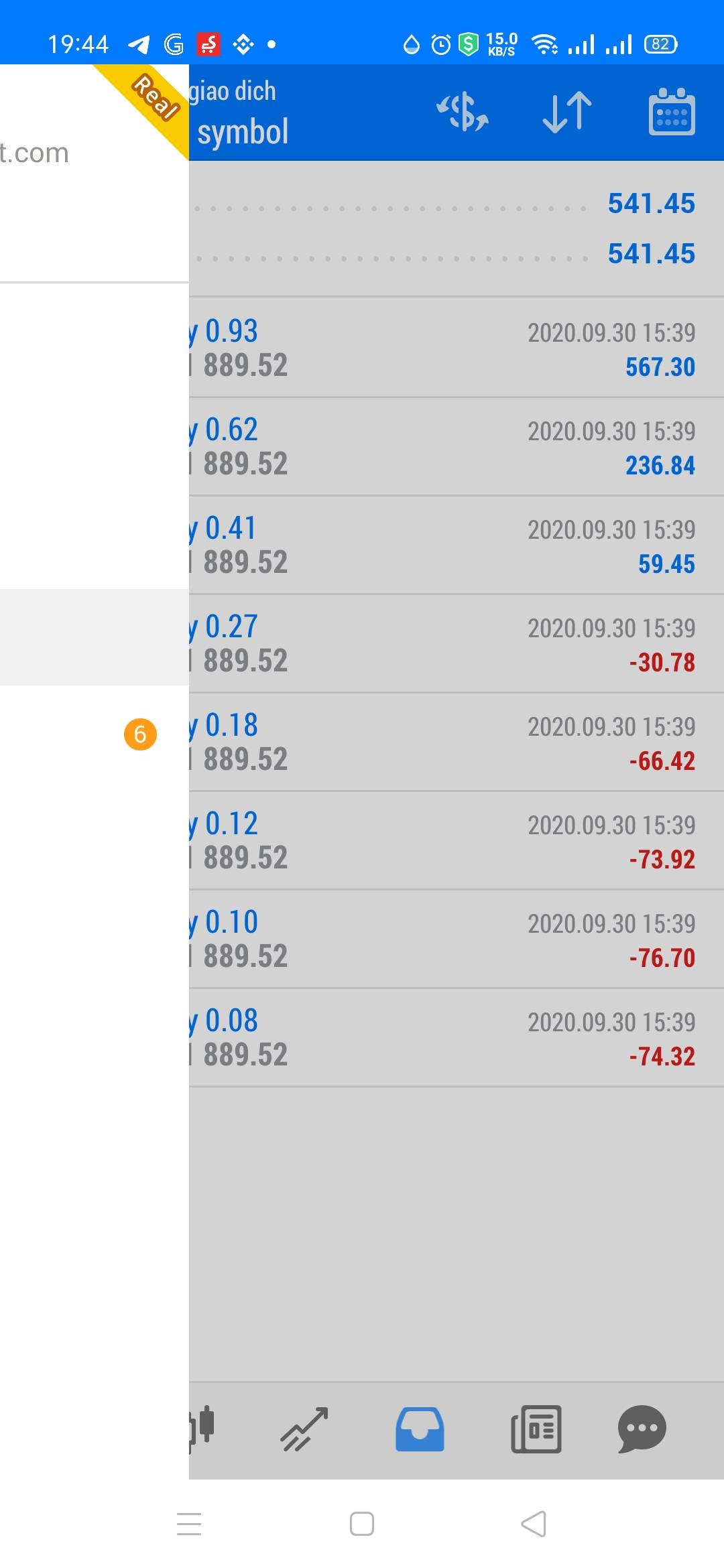724x1568 pixels.
Task: Open the trend chart arrow tab
Action: click(304, 1429)
